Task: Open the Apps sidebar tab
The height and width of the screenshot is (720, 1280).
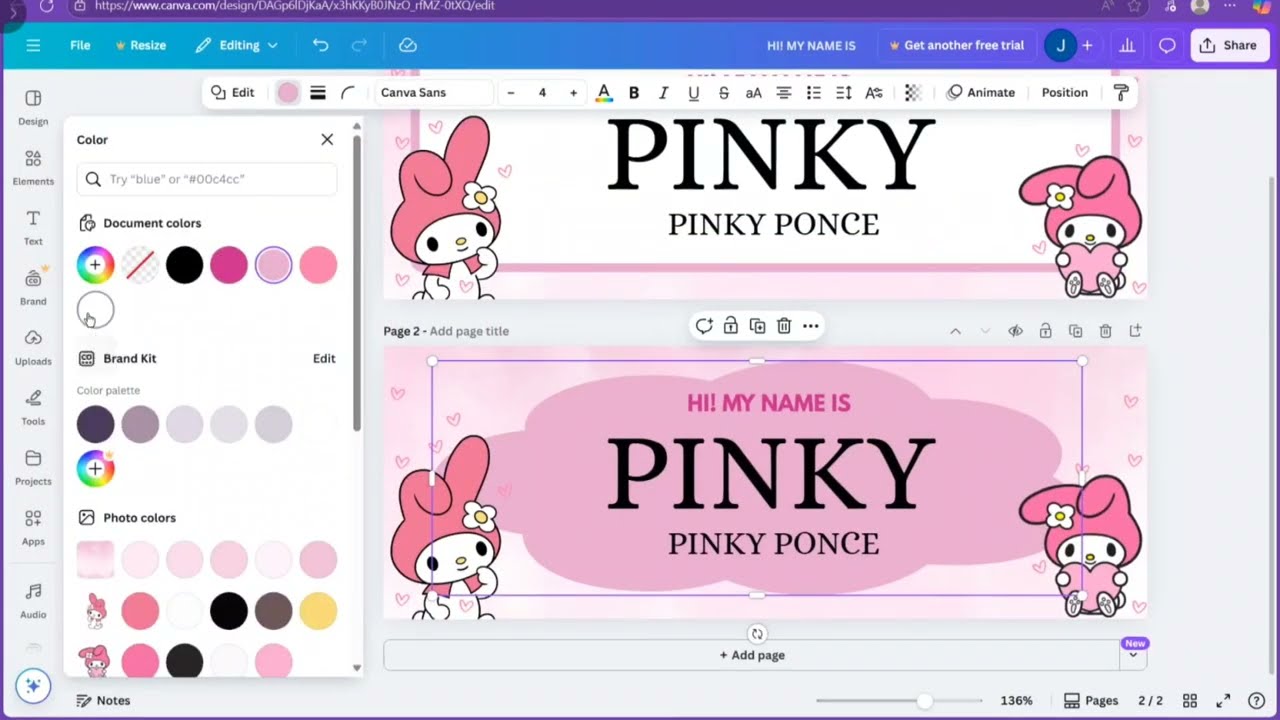Action: pyautogui.click(x=33, y=528)
